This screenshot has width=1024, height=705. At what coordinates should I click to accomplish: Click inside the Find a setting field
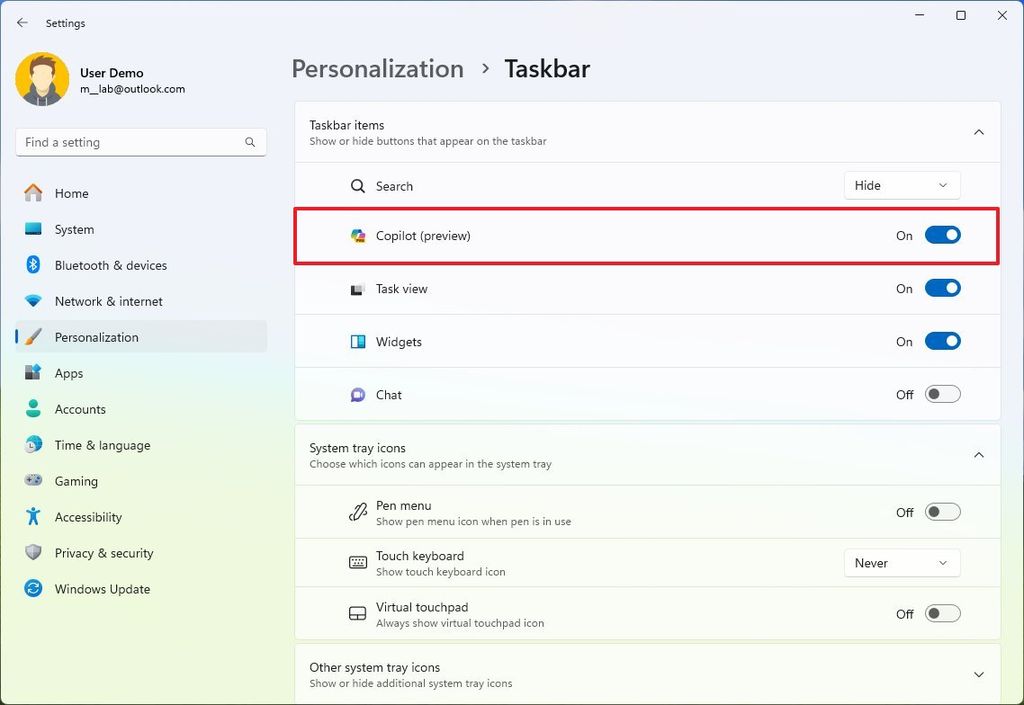[x=140, y=142]
